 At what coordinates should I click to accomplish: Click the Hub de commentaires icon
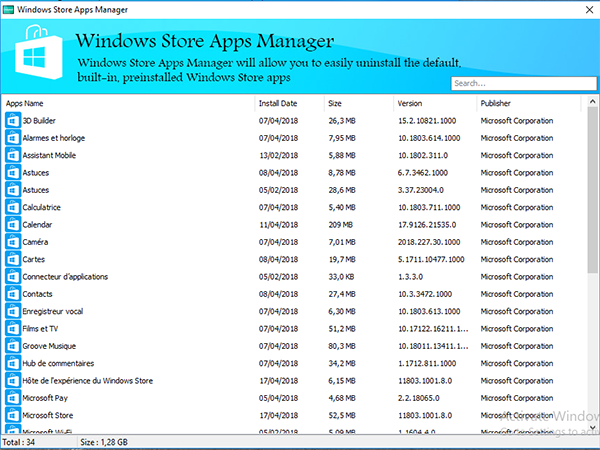[x=13, y=364]
